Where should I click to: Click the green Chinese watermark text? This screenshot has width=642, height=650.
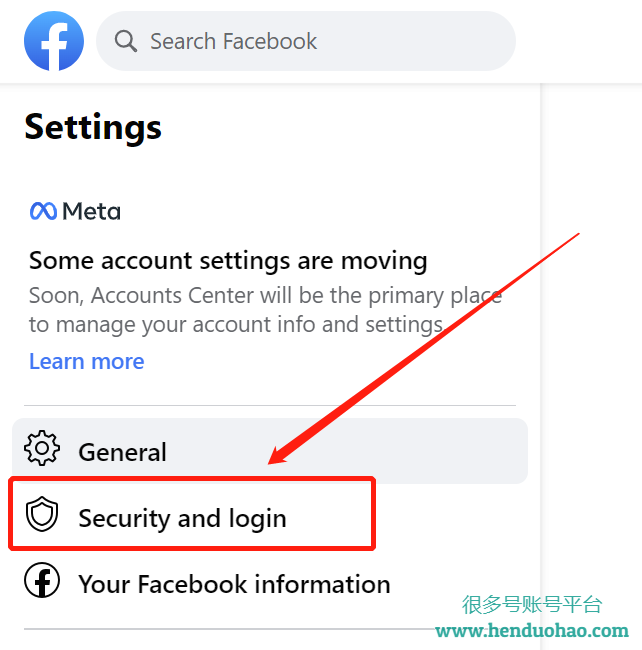(x=532, y=604)
